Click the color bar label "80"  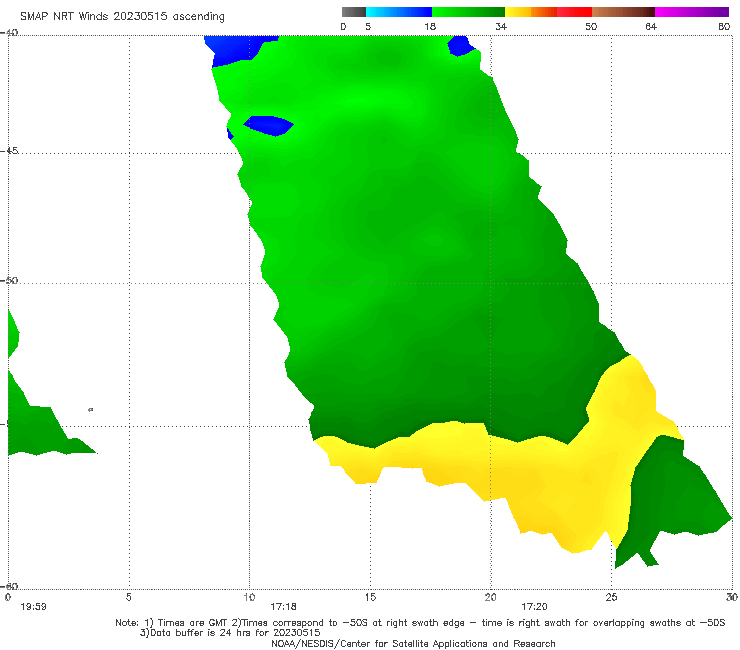pos(724,26)
